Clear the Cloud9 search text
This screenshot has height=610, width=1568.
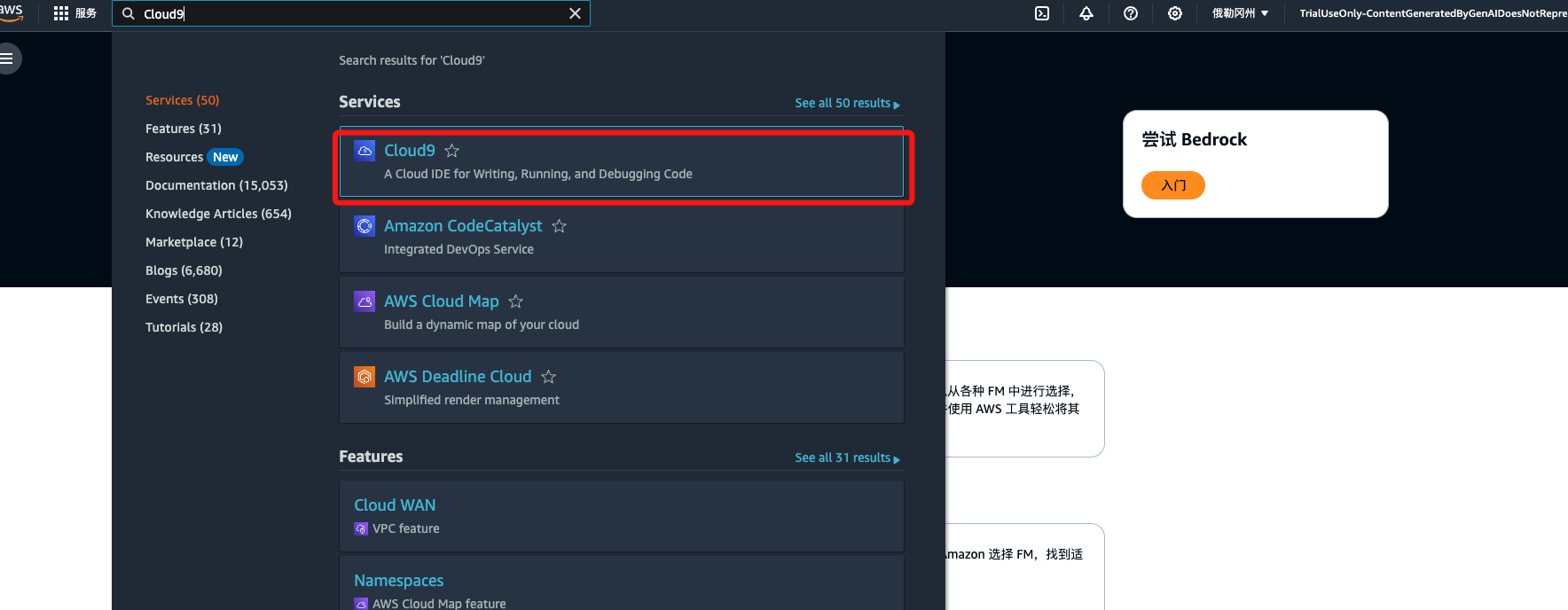[x=575, y=13]
